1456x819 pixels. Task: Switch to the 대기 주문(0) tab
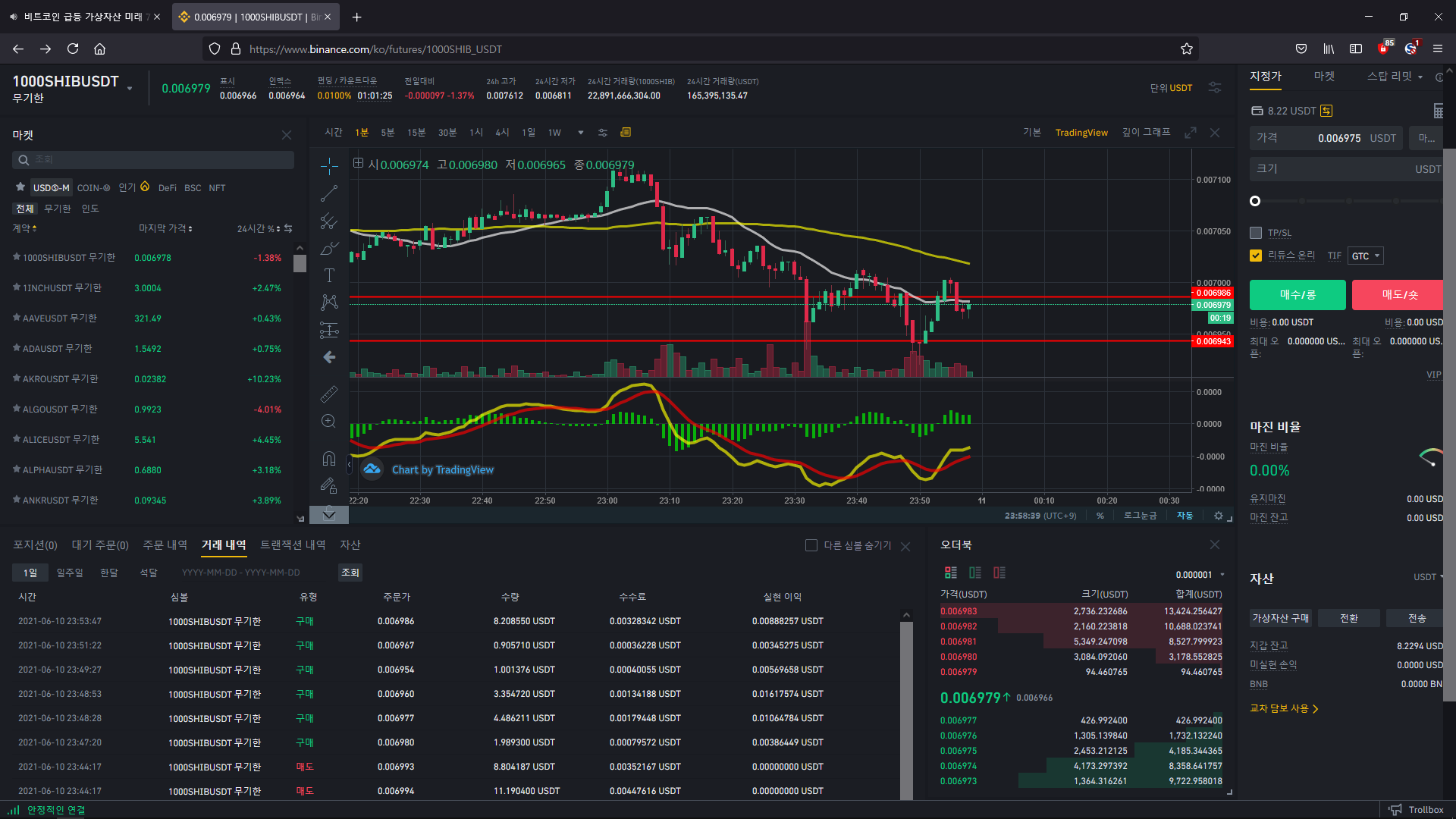click(x=100, y=545)
